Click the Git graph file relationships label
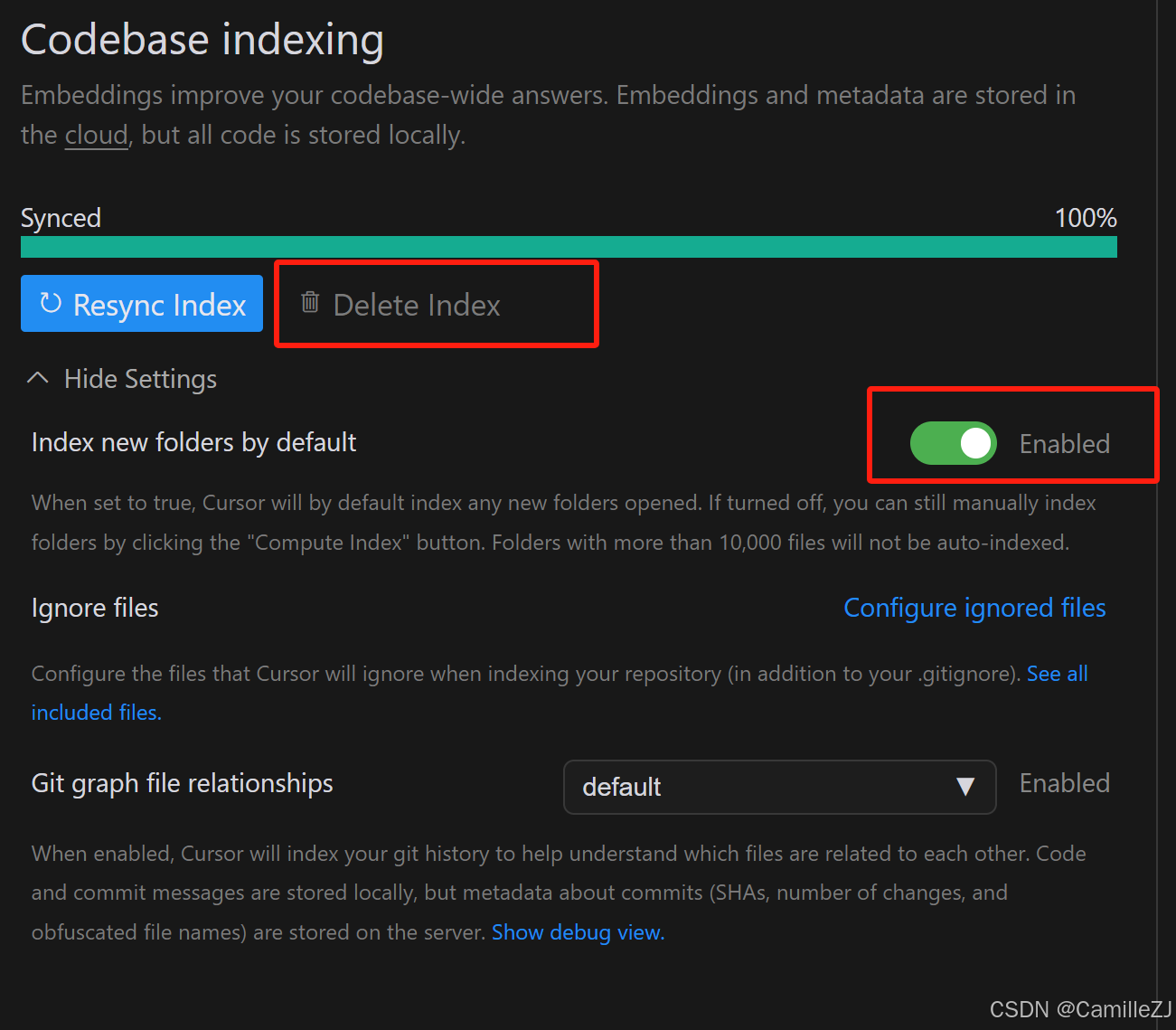 (183, 783)
